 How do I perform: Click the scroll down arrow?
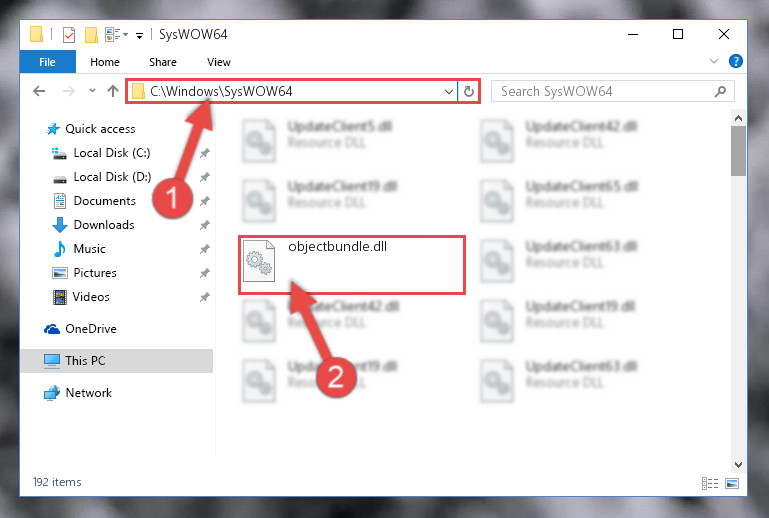tap(738, 464)
